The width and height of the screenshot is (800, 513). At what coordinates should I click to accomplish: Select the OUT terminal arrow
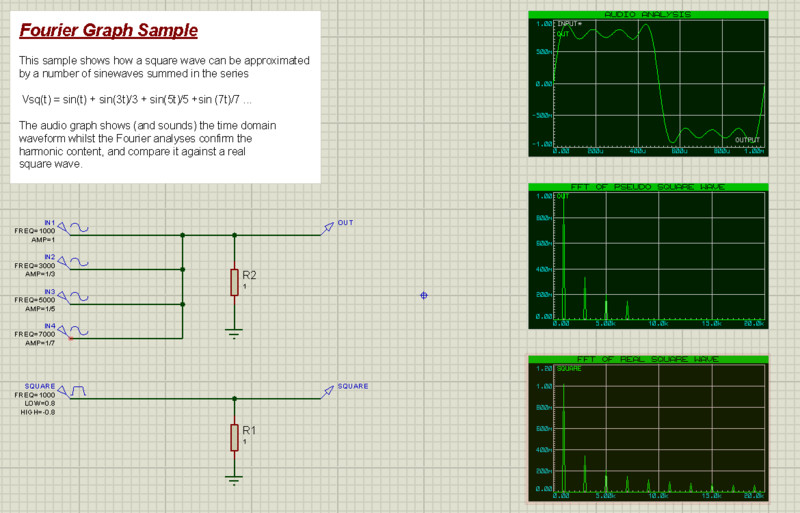[327, 229]
